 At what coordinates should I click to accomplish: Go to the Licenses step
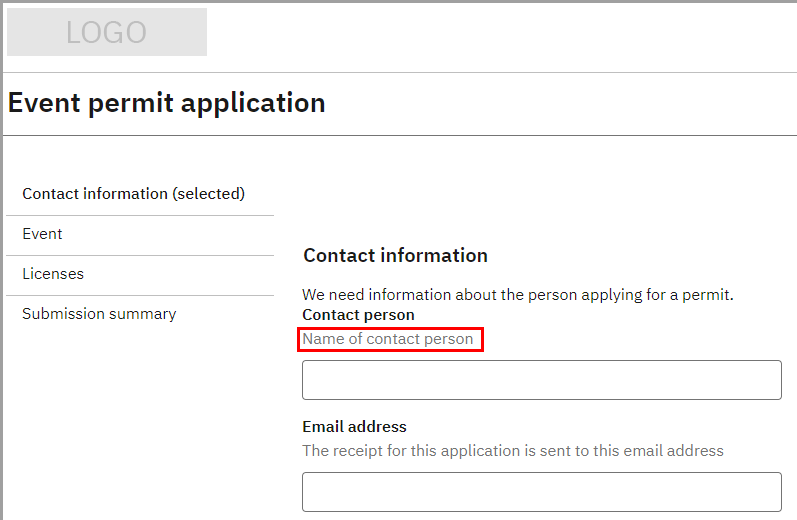[x=53, y=274]
